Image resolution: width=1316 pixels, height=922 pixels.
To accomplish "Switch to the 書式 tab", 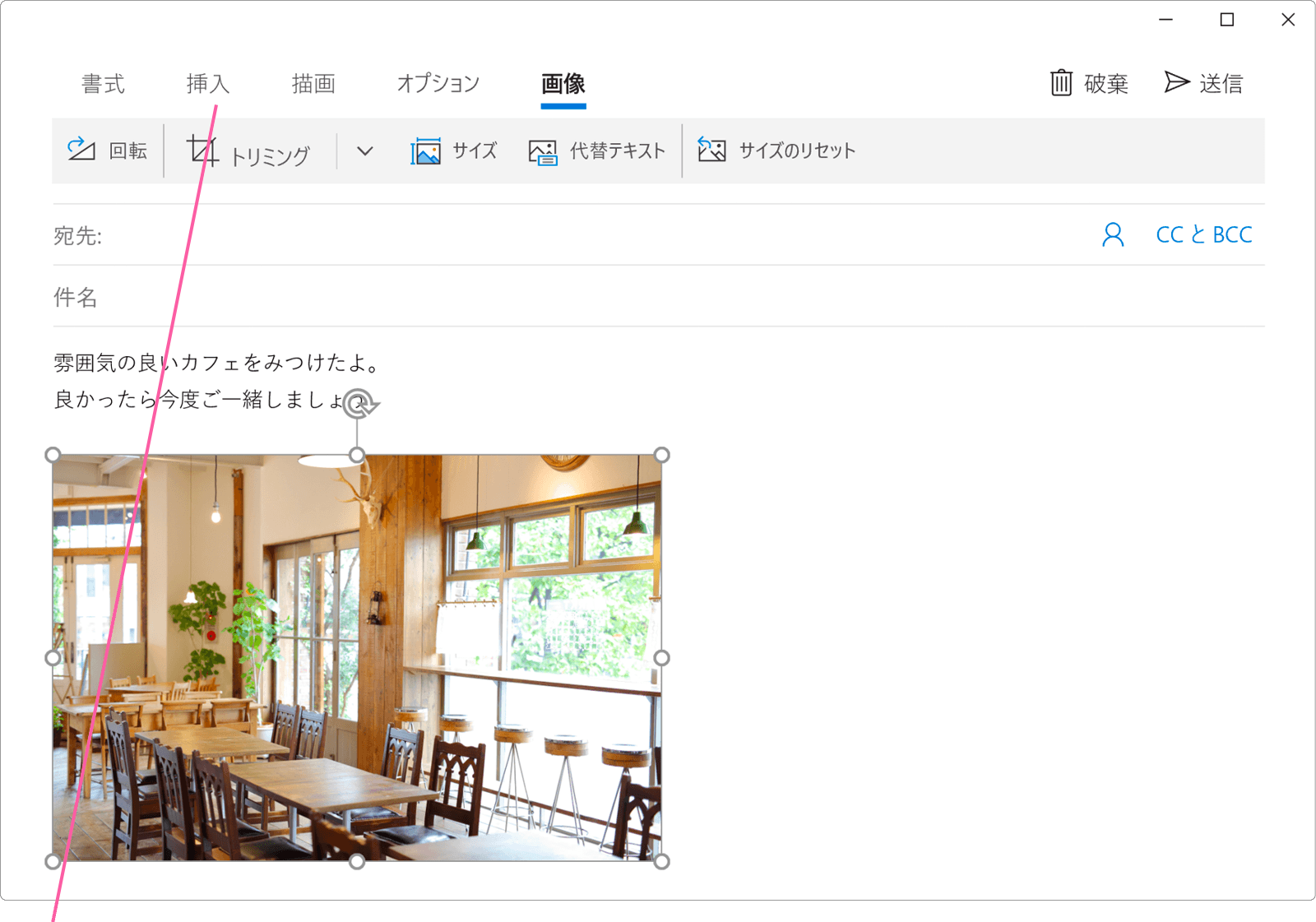I will pyautogui.click(x=103, y=83).
